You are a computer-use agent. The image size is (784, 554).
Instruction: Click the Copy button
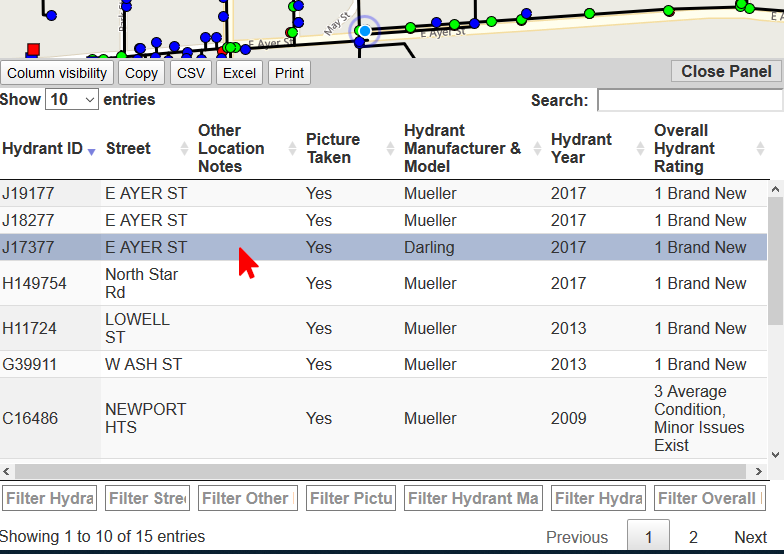point(141,73)
